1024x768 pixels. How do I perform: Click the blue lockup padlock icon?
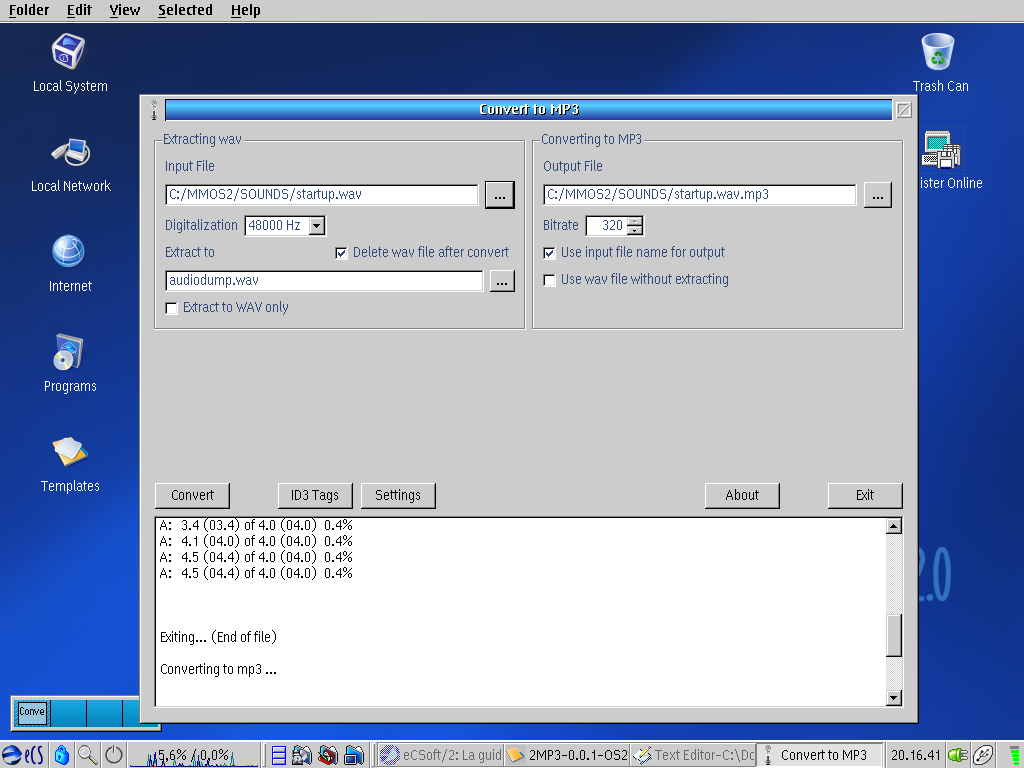click(x=62, y=756)
